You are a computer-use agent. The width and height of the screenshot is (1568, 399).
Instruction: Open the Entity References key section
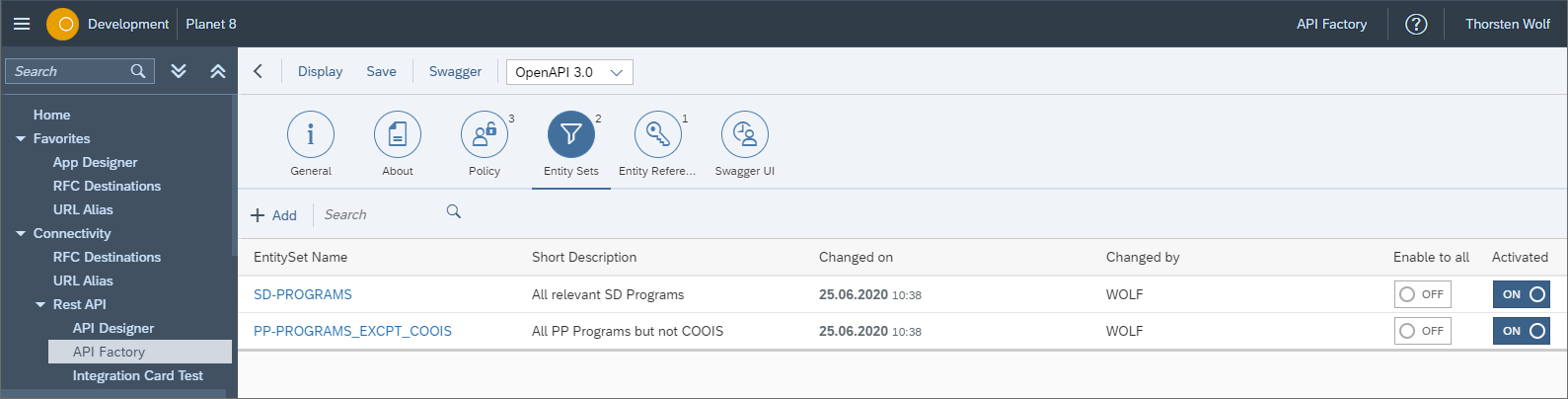point(657,135)
